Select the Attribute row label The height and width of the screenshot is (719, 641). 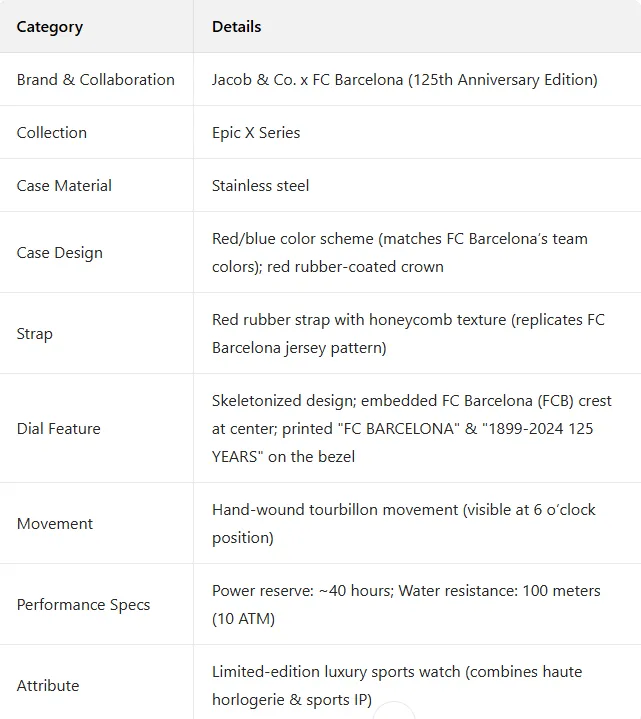click(48, 686)
